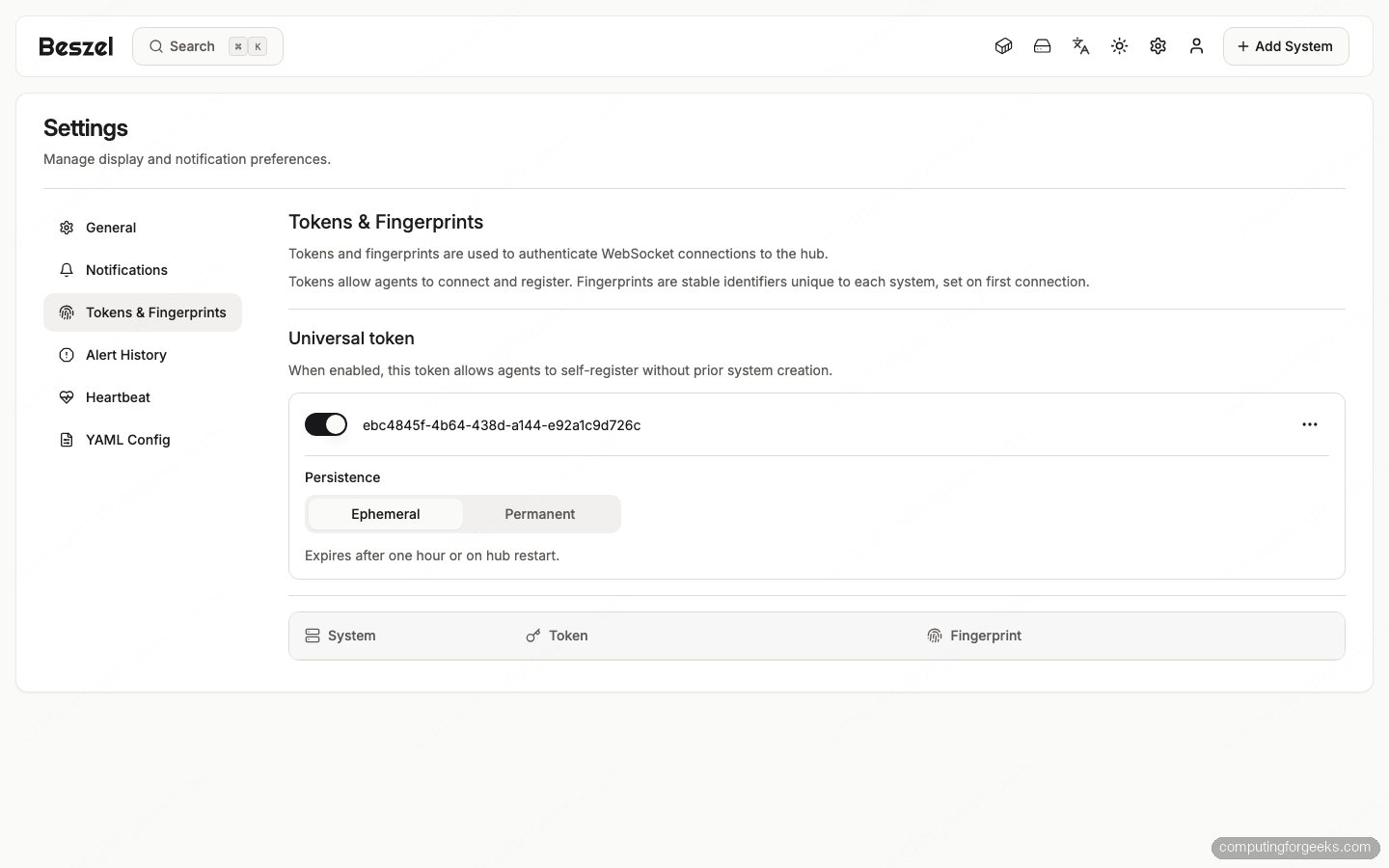
Task: Open the settings gear icon in header
Action: pos(1157,46)
